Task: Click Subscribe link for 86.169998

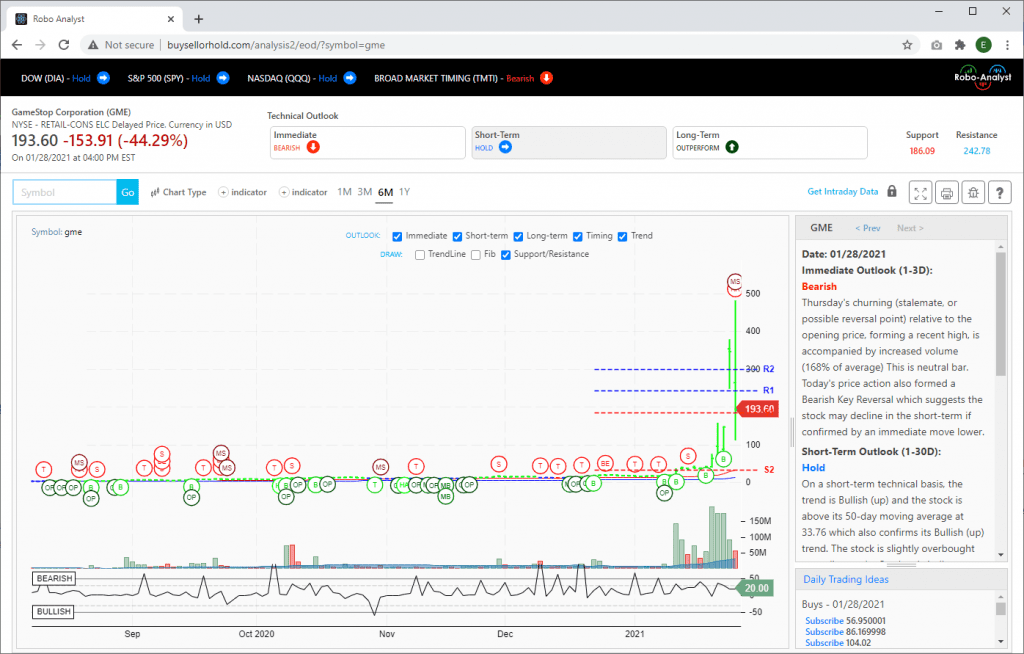Action: [824, 632]
